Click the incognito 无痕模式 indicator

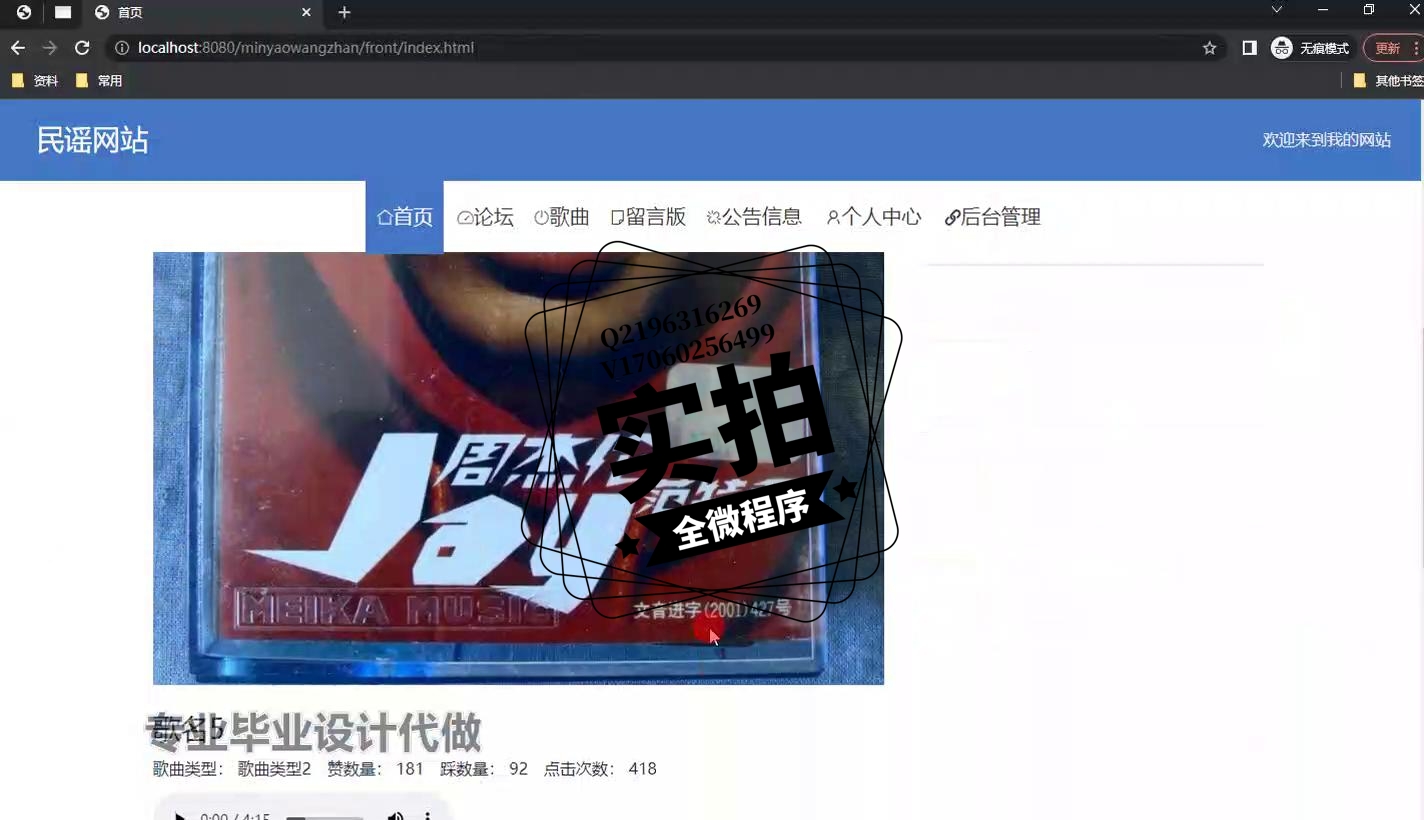pos(1311,48)
